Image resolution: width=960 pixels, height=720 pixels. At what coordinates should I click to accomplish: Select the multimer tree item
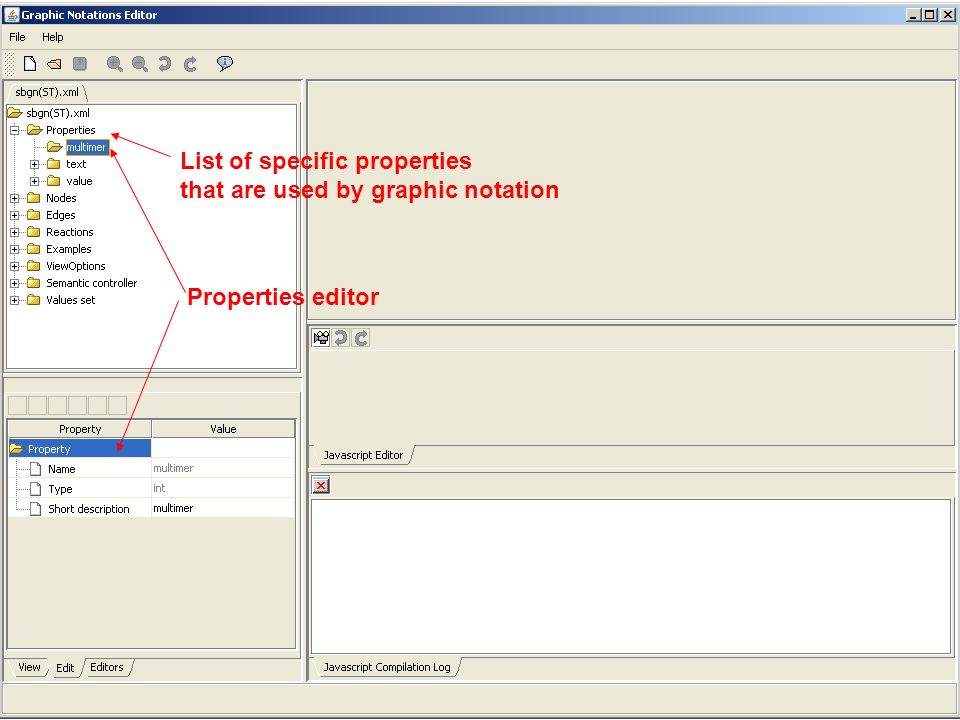pos(86,147)
